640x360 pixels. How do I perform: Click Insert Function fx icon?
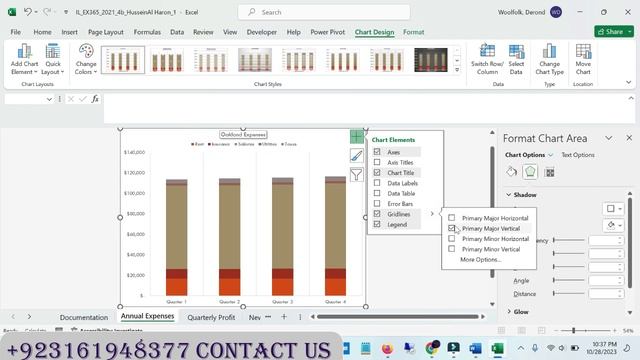click(95, 99)
